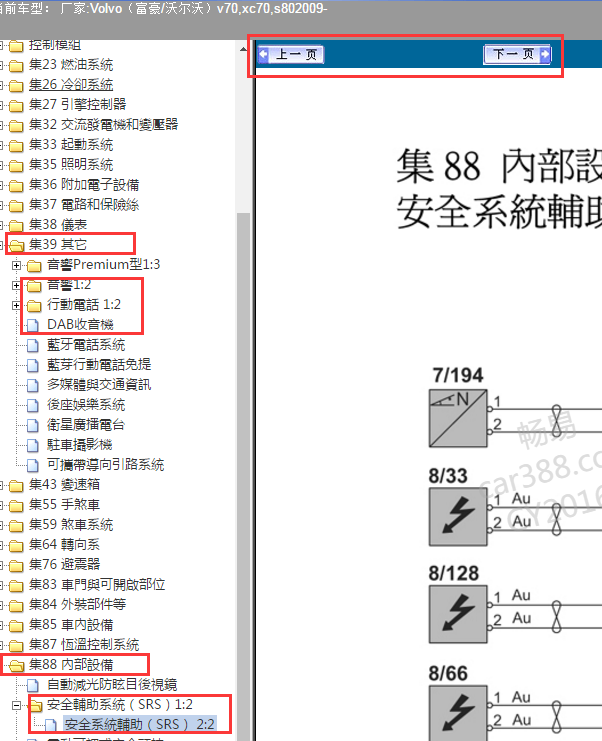
Task: Go to previous page with 上一页 button
Action: click(x=291, y=54)
